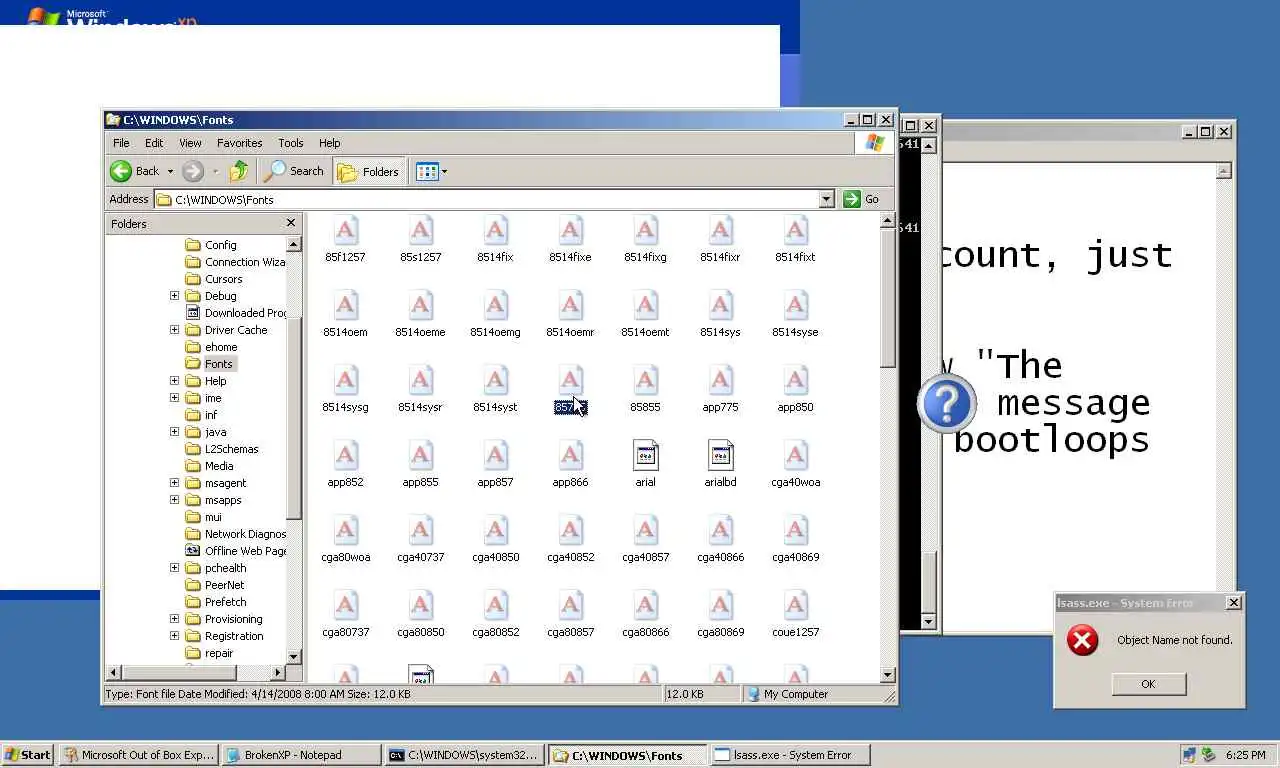
Task: Open the Address bar dropdown arrow
Action: click(826, 199)
